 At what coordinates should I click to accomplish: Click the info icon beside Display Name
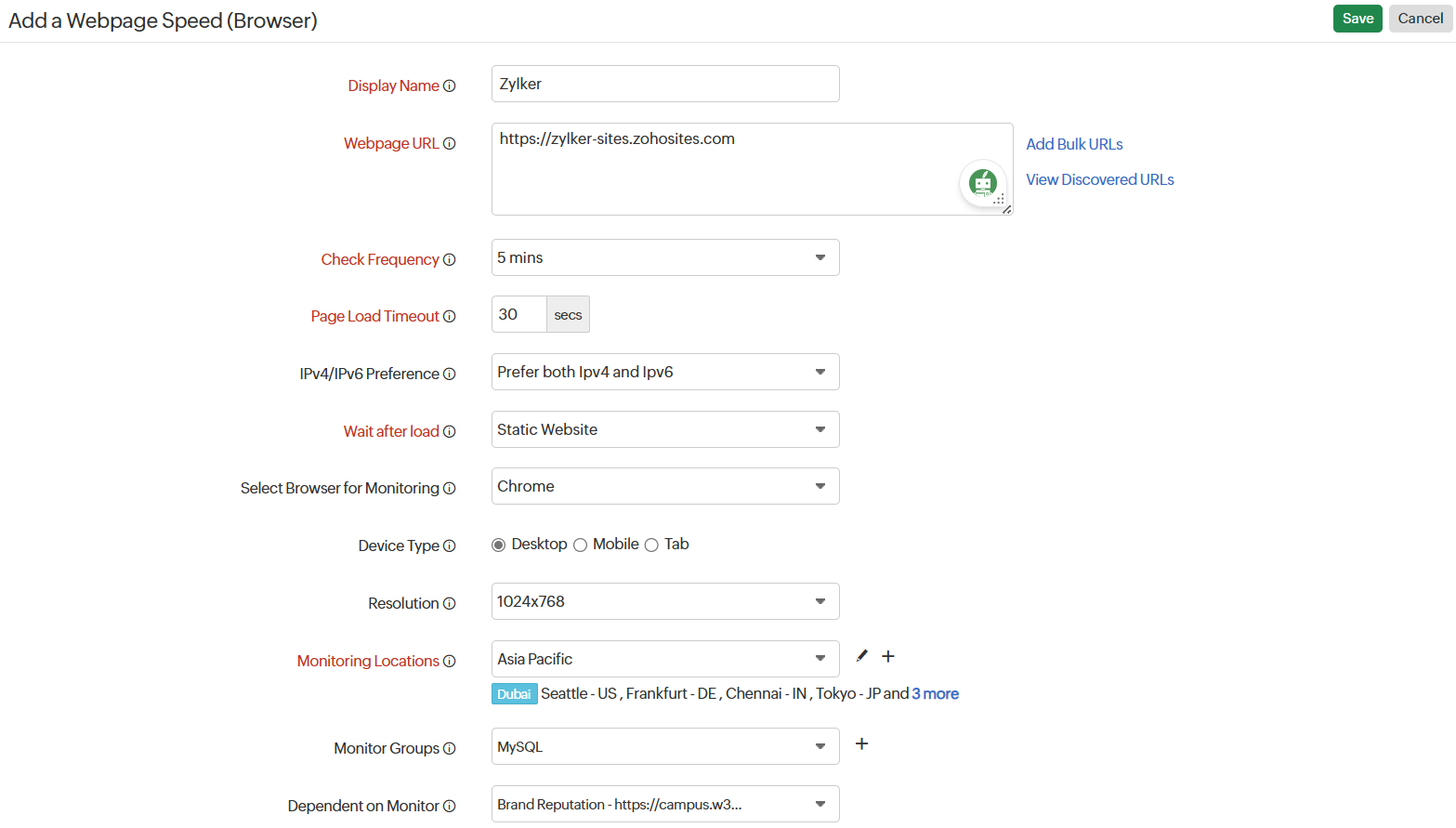(x=450, y=86)
